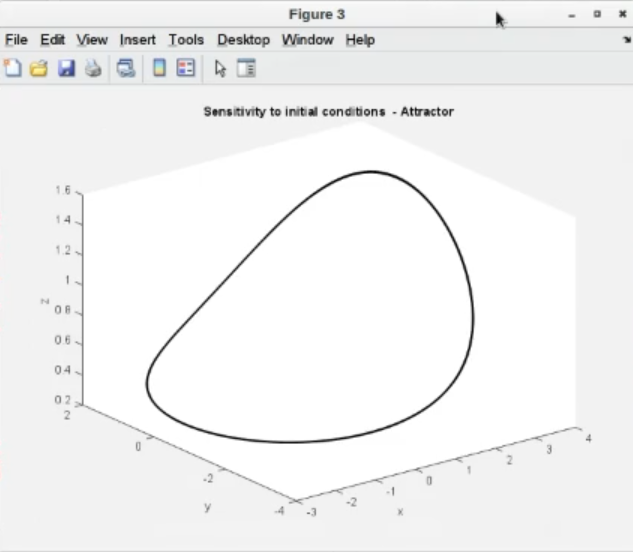Toggle the Edit Plot arrow tool
This screenshot has width=633, height=552.
pos(220,69)
